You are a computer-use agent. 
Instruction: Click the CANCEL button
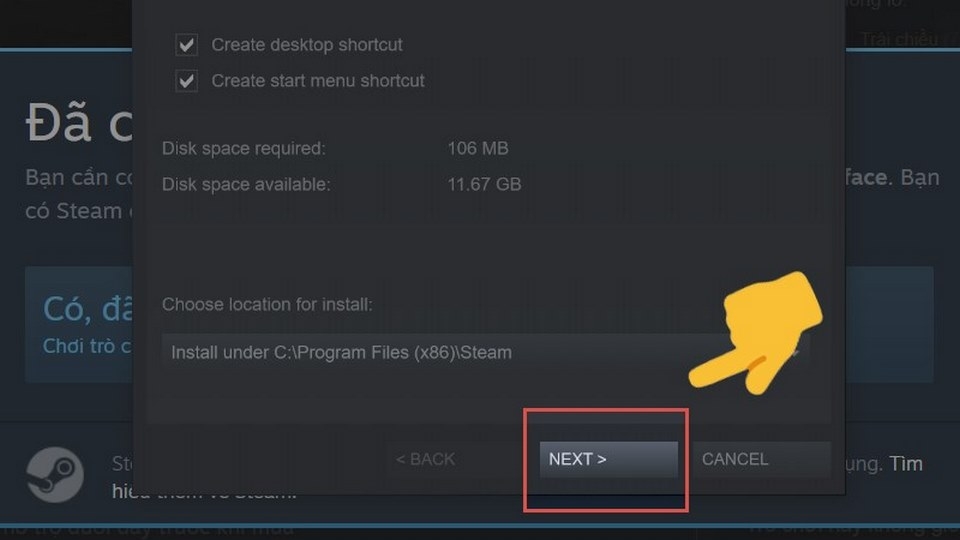tap(762, 459)
